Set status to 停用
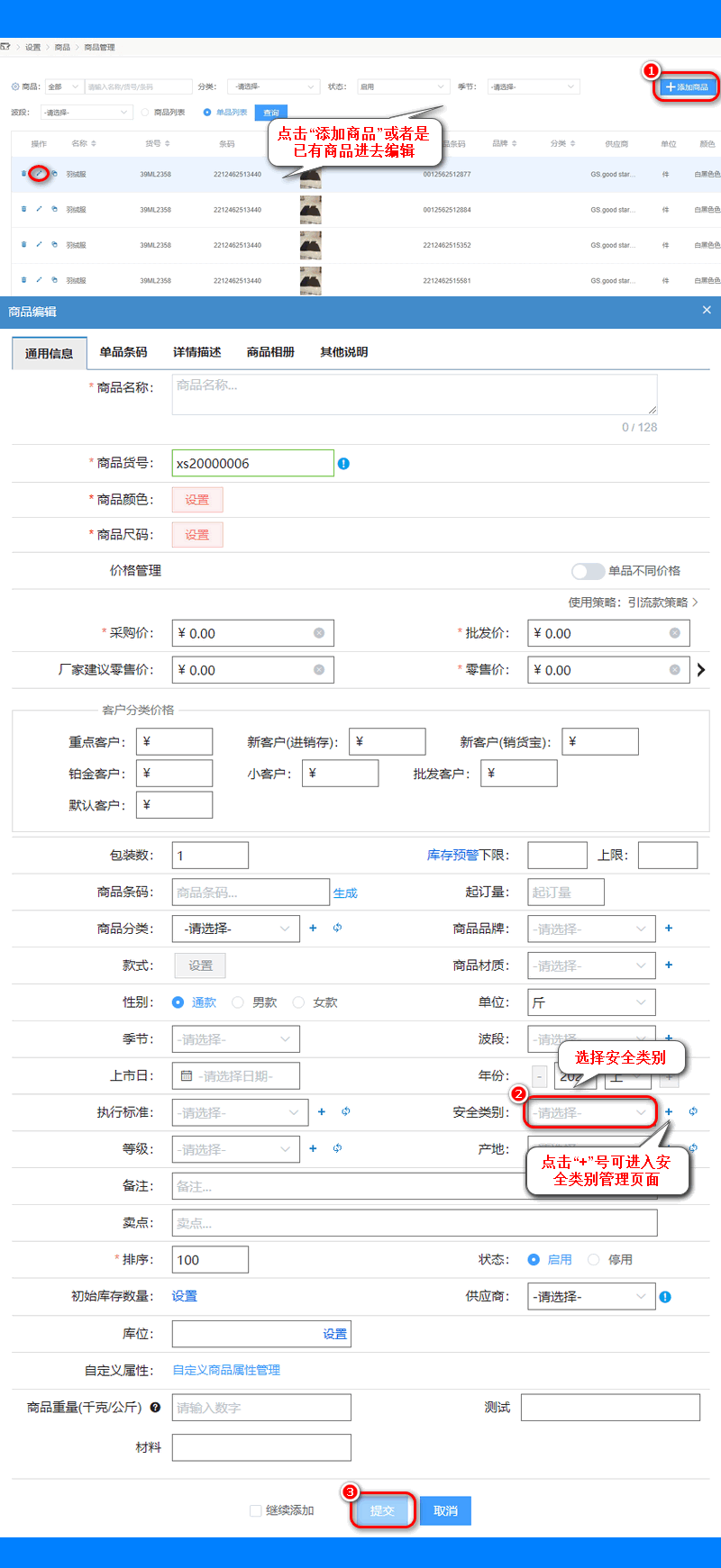Viewport: 721px width, 1568px height. [593, 1260]
